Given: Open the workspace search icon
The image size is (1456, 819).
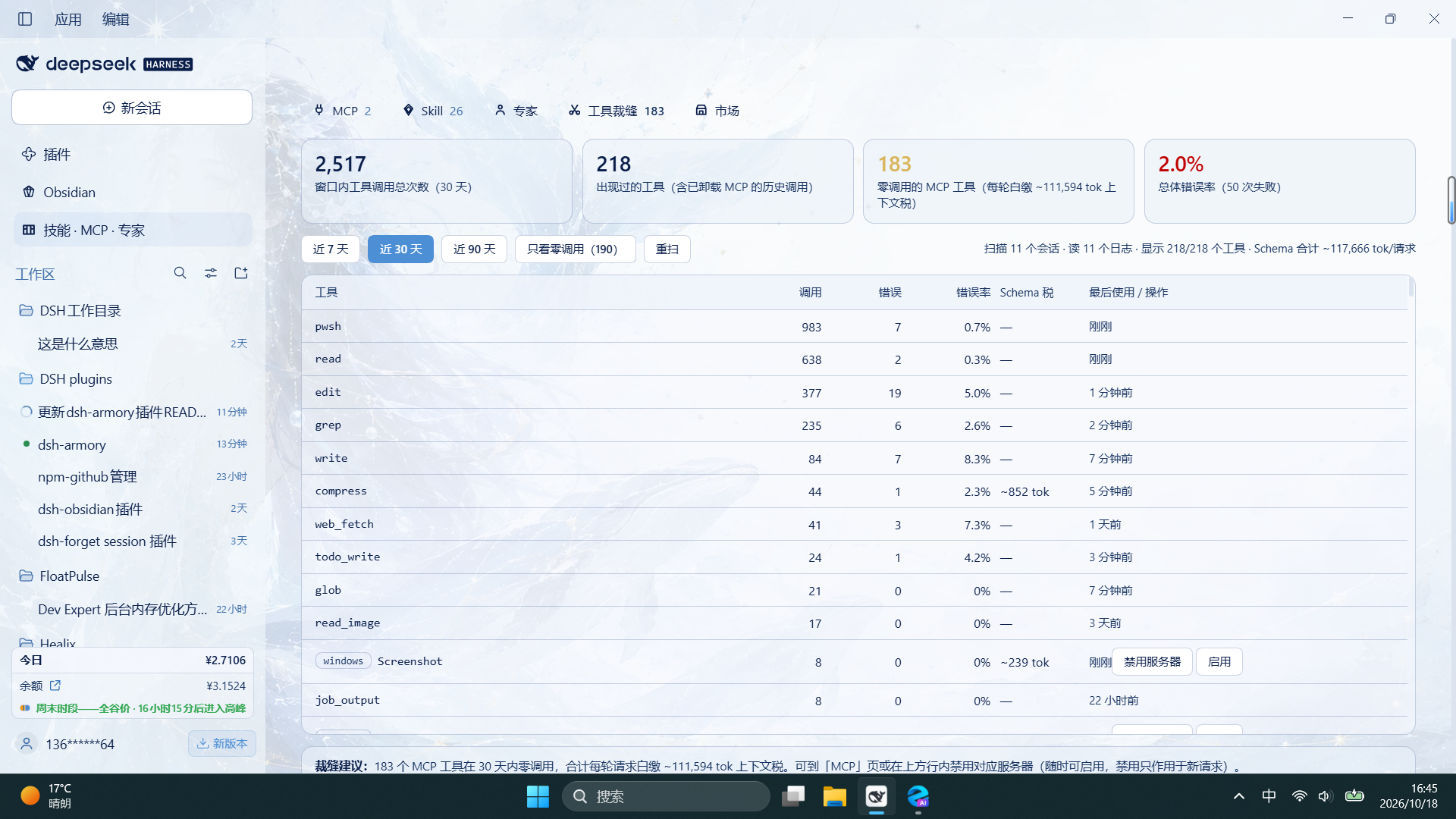Looking at the screenshot, I should pos(180,273).
